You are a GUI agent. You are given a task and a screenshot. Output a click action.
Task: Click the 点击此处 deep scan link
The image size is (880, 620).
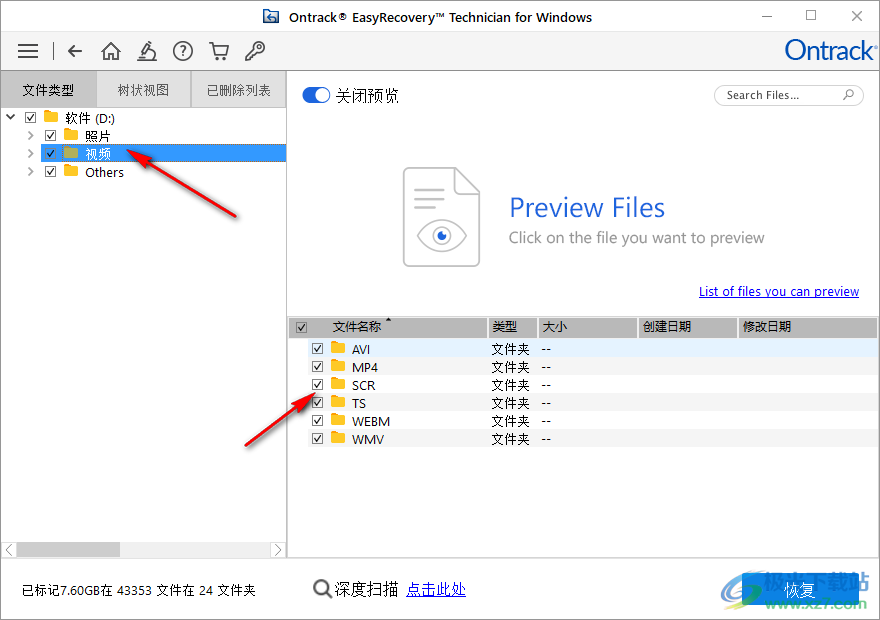tap(436, 589)
